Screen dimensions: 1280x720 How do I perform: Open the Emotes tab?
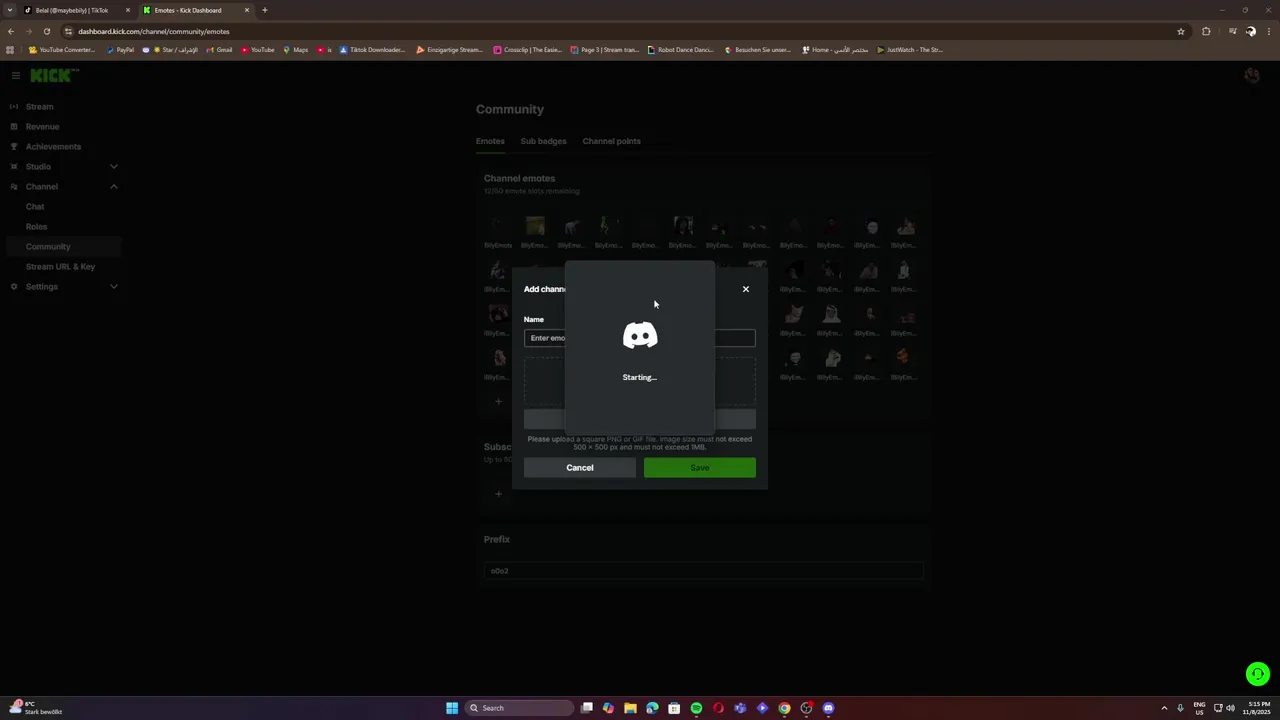point(490,141)
